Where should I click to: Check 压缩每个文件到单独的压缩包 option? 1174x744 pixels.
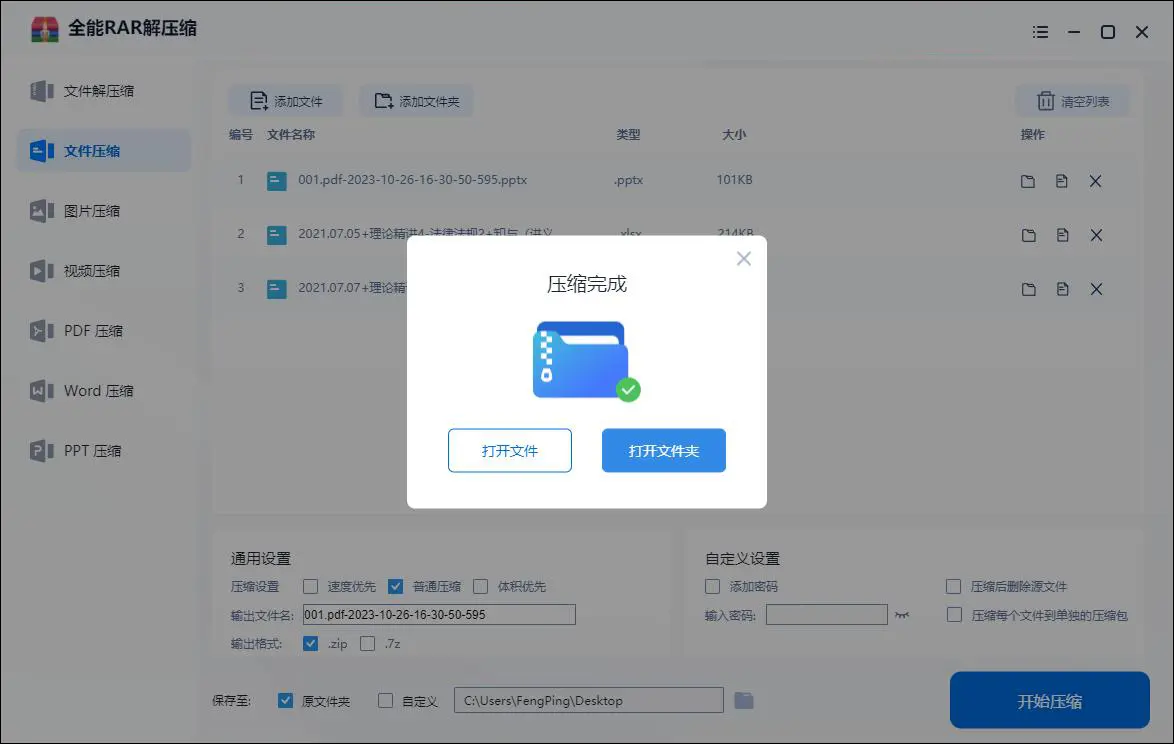(954, 615)
